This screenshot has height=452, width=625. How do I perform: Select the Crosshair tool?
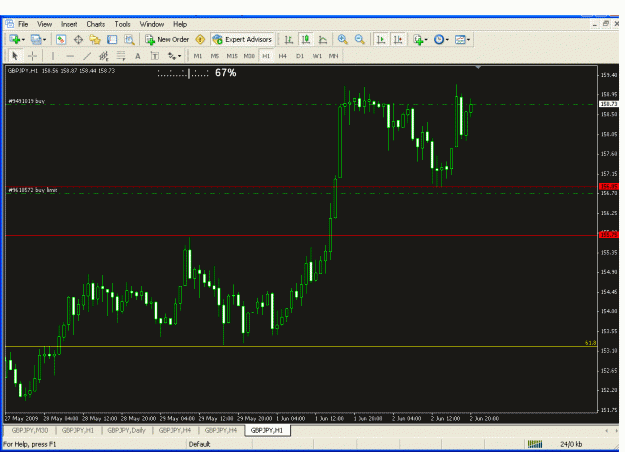pyautogui.click(x=33, y=56)
